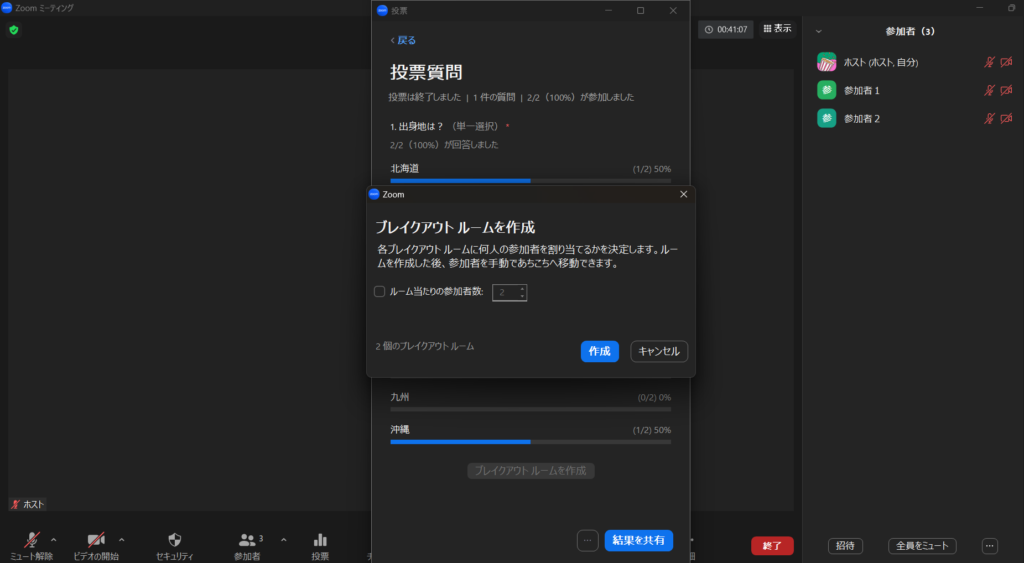This screenshot has height=563, width=1024.
Task: Go back using the 戻る link
Action: click(403, 40)
